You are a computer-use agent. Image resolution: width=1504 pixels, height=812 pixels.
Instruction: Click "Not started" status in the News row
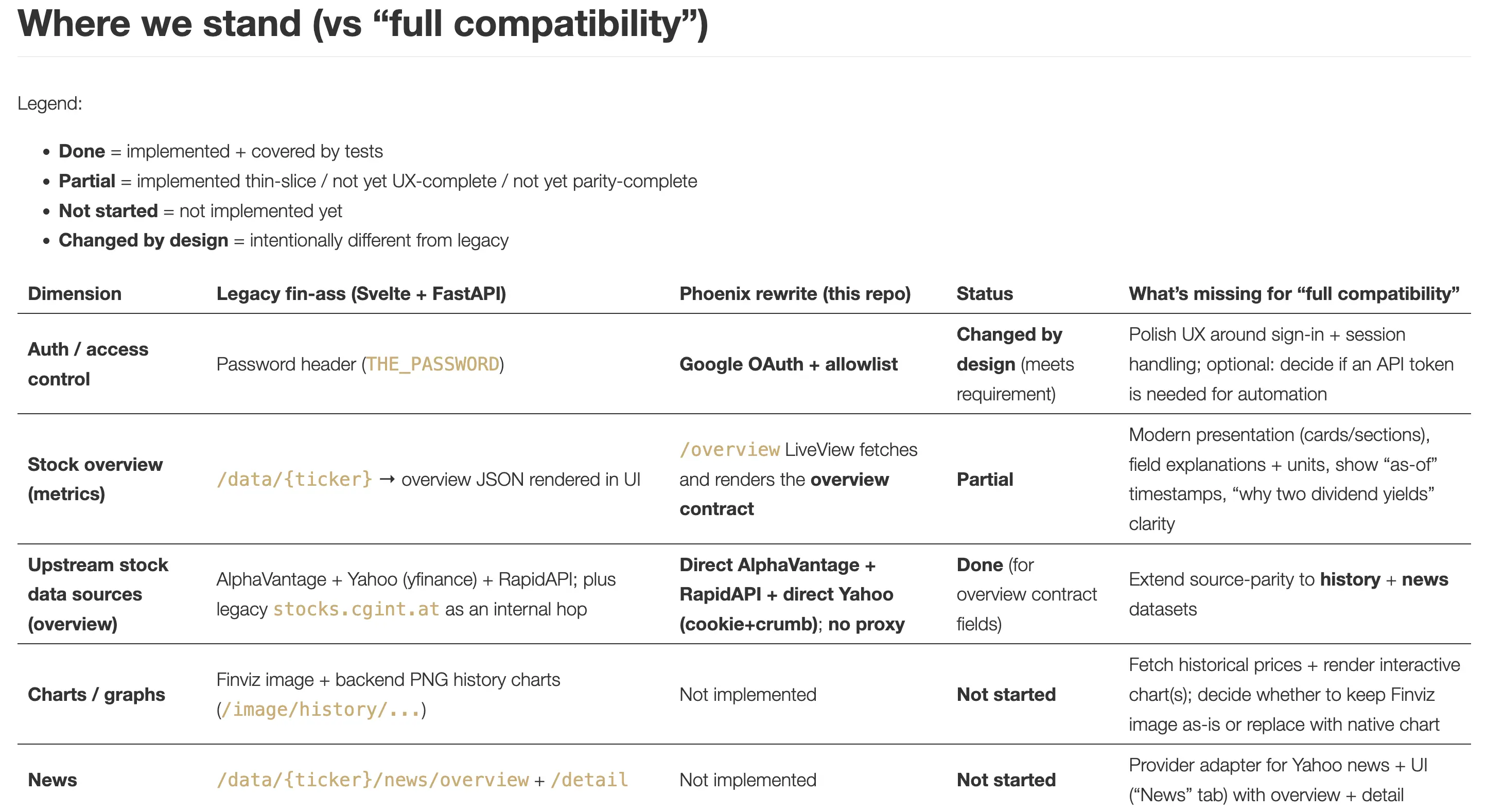point(1006,780)
